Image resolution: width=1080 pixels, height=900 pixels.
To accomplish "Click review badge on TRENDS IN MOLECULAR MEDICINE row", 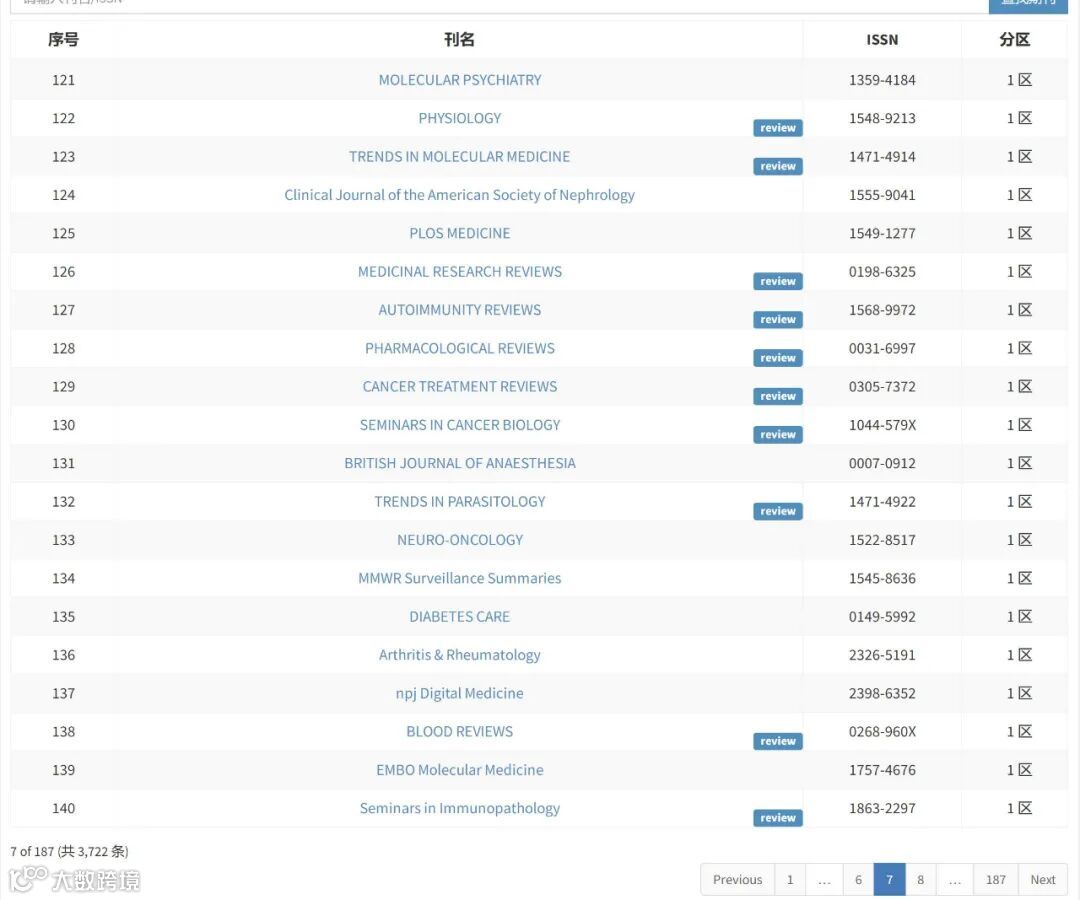I will tap(778, 167).
